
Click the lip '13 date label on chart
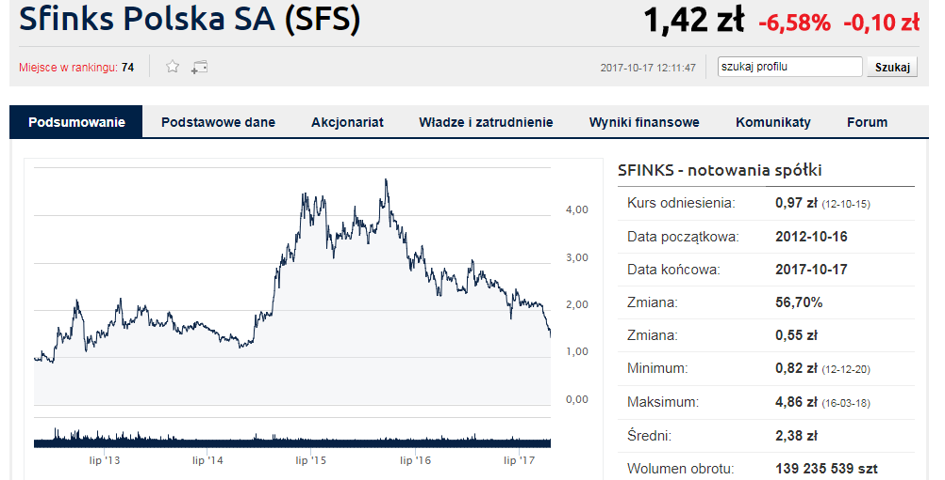point(104,460)
